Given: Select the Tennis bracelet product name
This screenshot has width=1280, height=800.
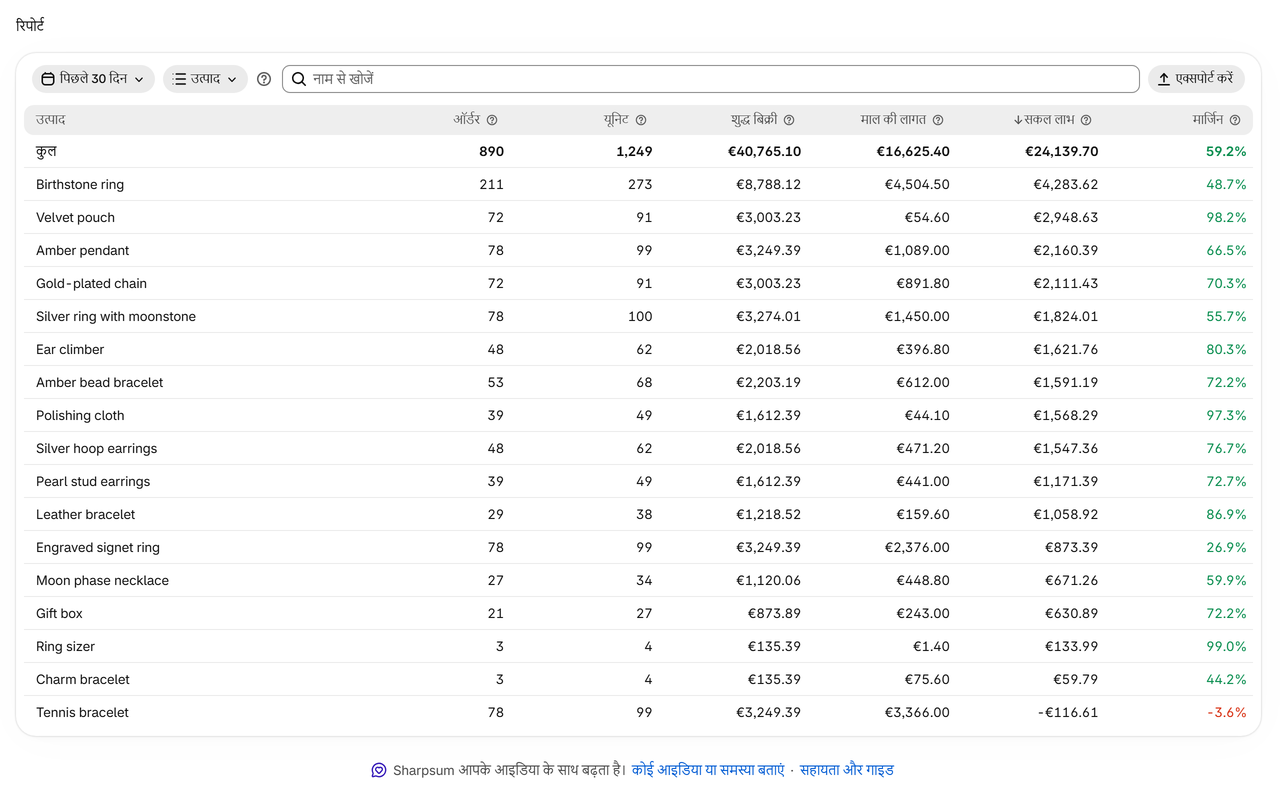Looking at the screenshot, I should [82, 712].
